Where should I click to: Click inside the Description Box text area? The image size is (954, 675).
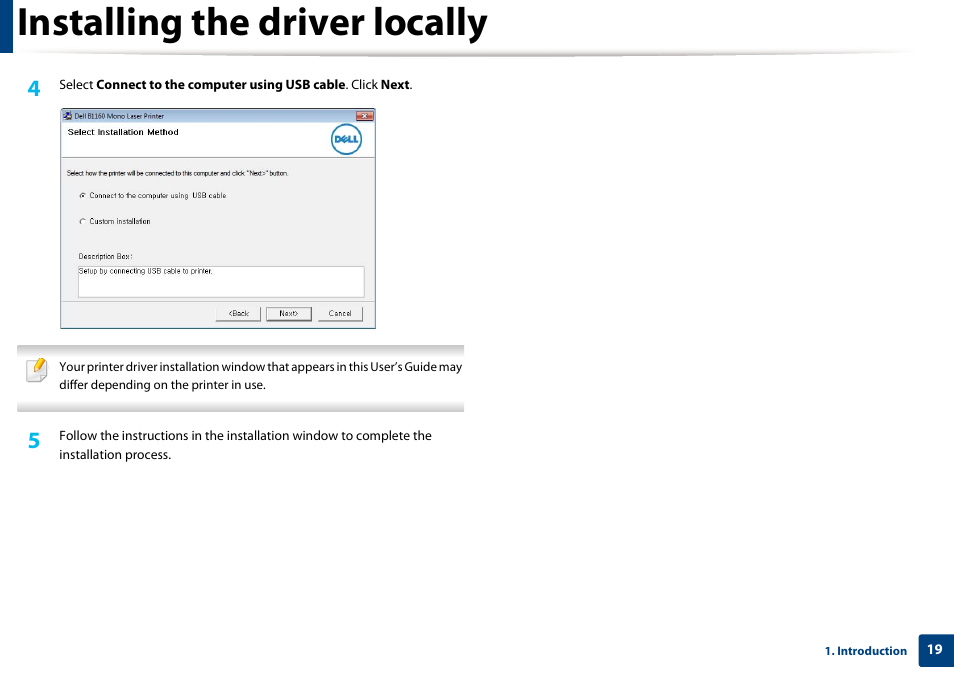click(221, 282)
